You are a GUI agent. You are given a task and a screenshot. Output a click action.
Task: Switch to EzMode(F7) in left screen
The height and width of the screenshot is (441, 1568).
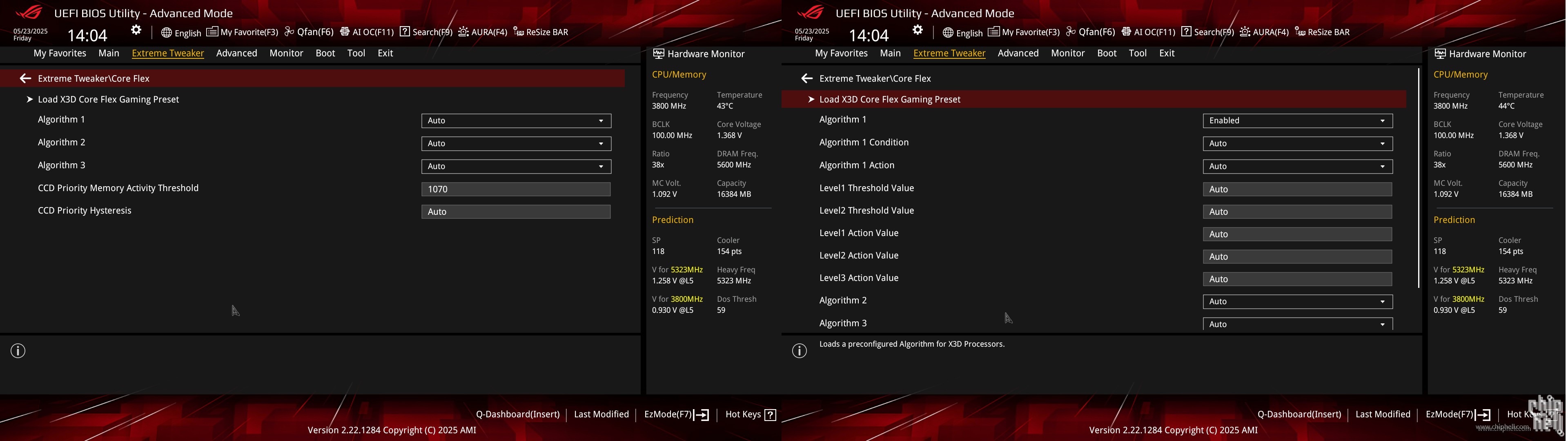pyautogui.click(x=676, y=414)
